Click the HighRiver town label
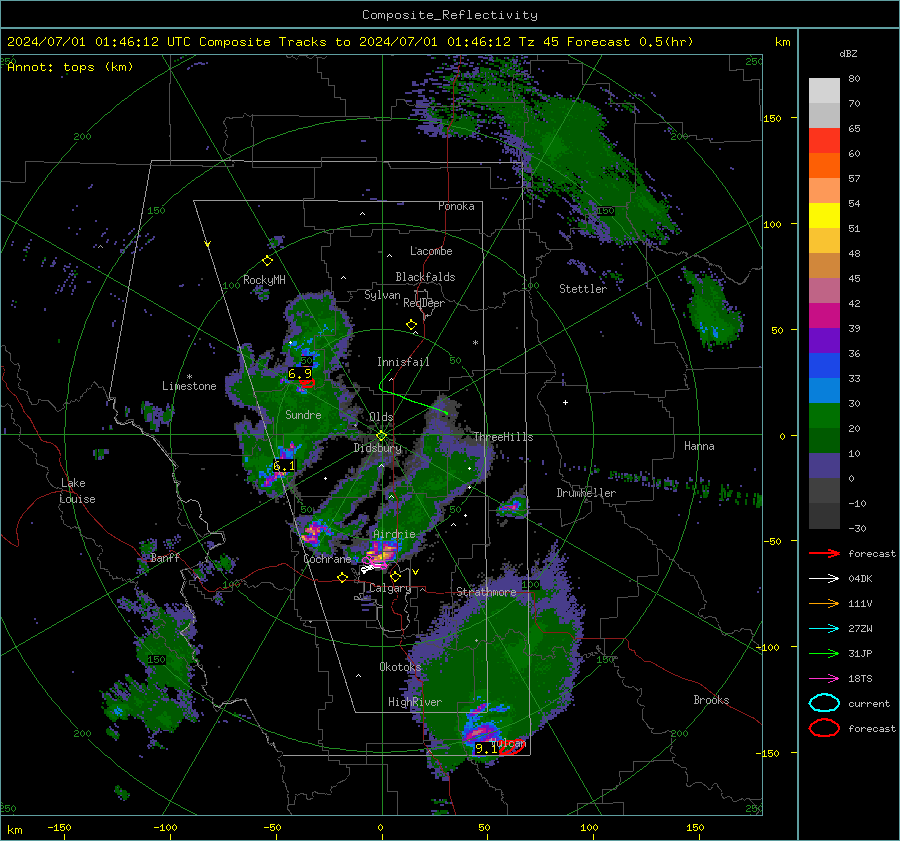Viewport: 900px width, 841px height. (415, 702)
